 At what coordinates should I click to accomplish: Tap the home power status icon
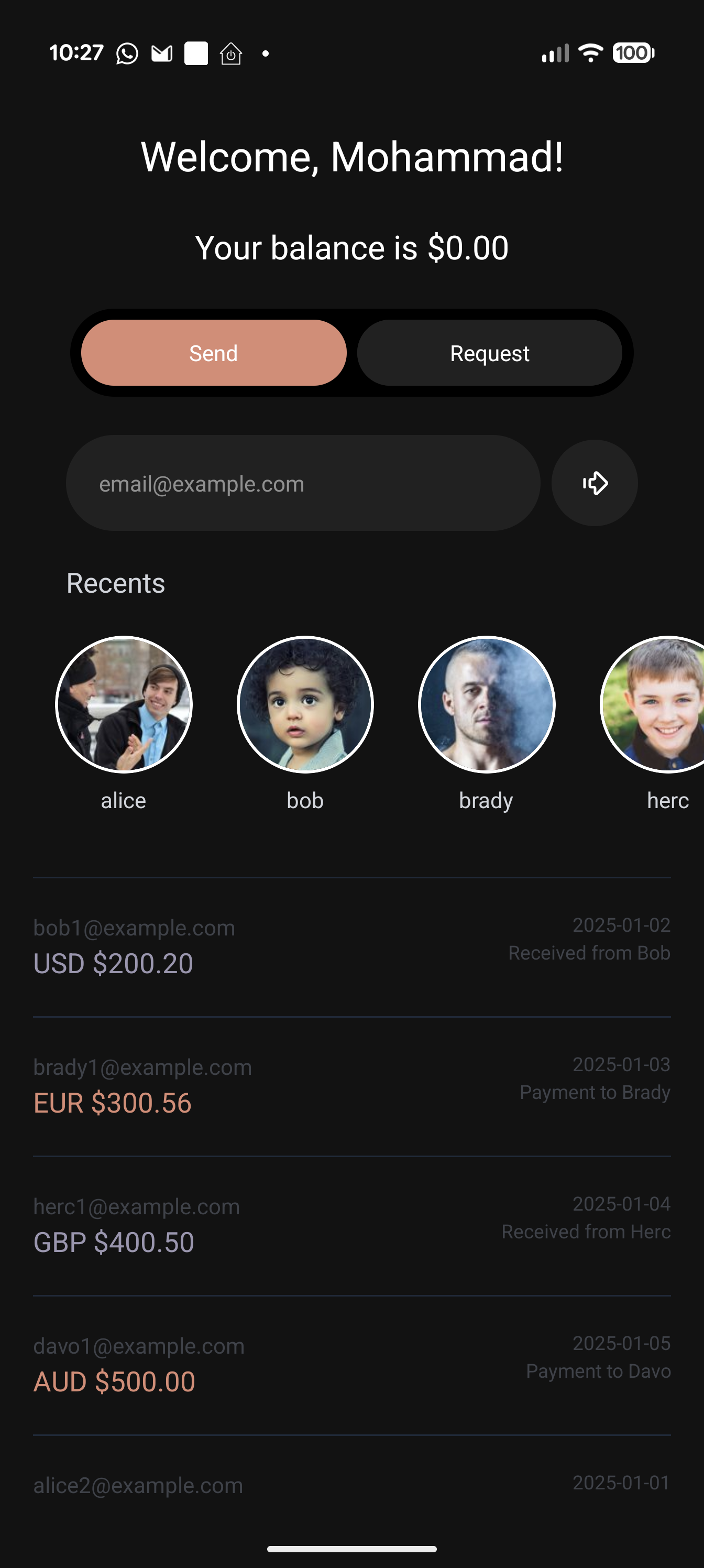coord(230,53)
